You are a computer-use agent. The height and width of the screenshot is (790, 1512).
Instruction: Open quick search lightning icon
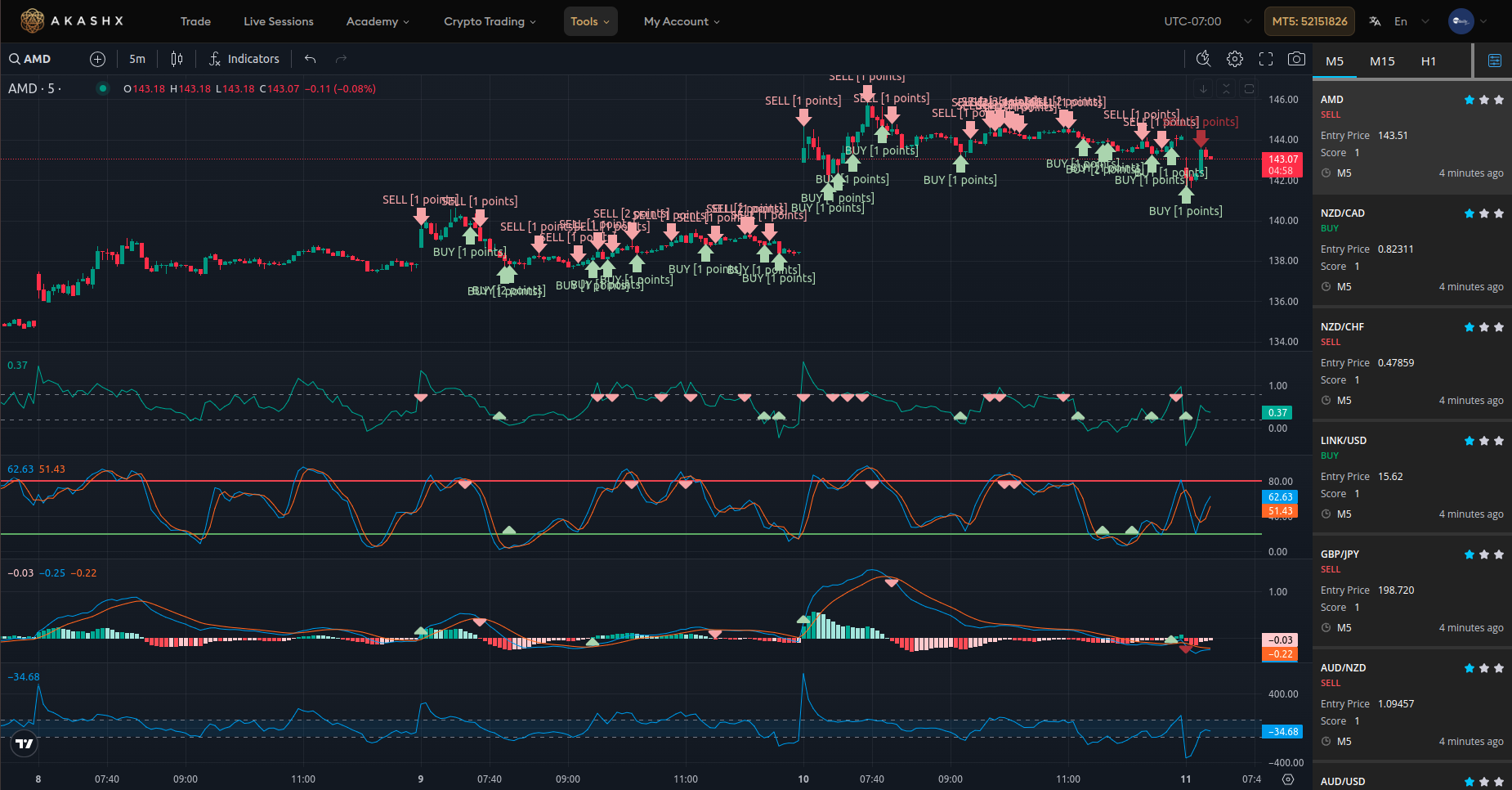click(x=1203, y=59)
